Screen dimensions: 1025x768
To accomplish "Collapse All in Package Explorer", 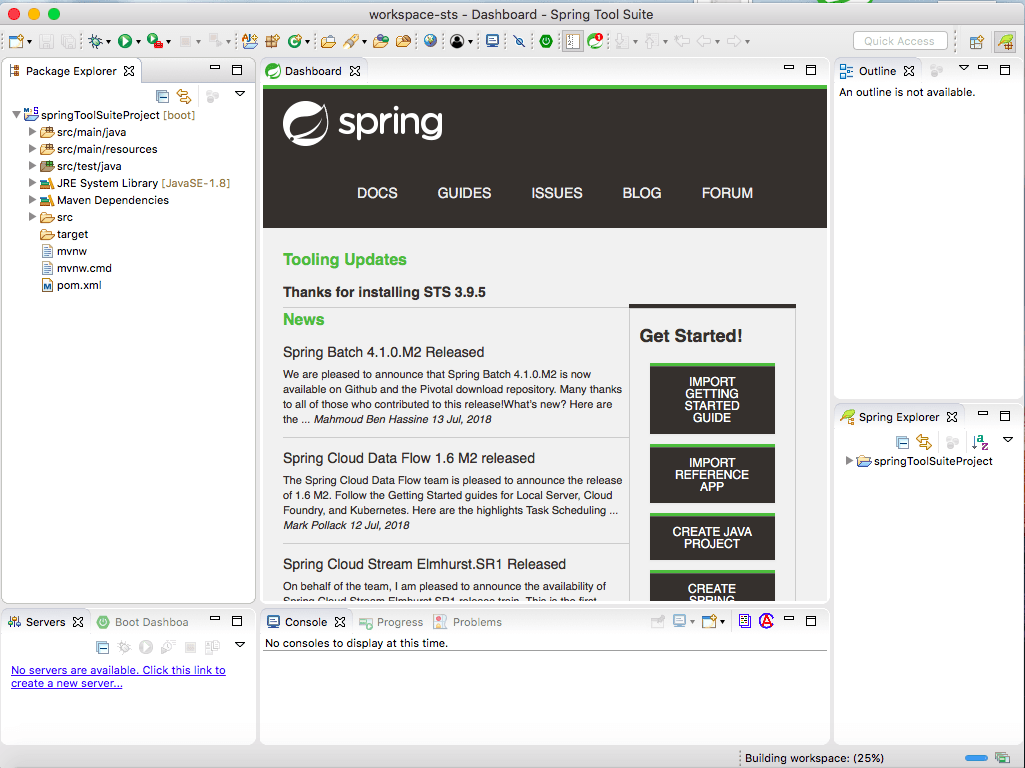I will point(163,97).
